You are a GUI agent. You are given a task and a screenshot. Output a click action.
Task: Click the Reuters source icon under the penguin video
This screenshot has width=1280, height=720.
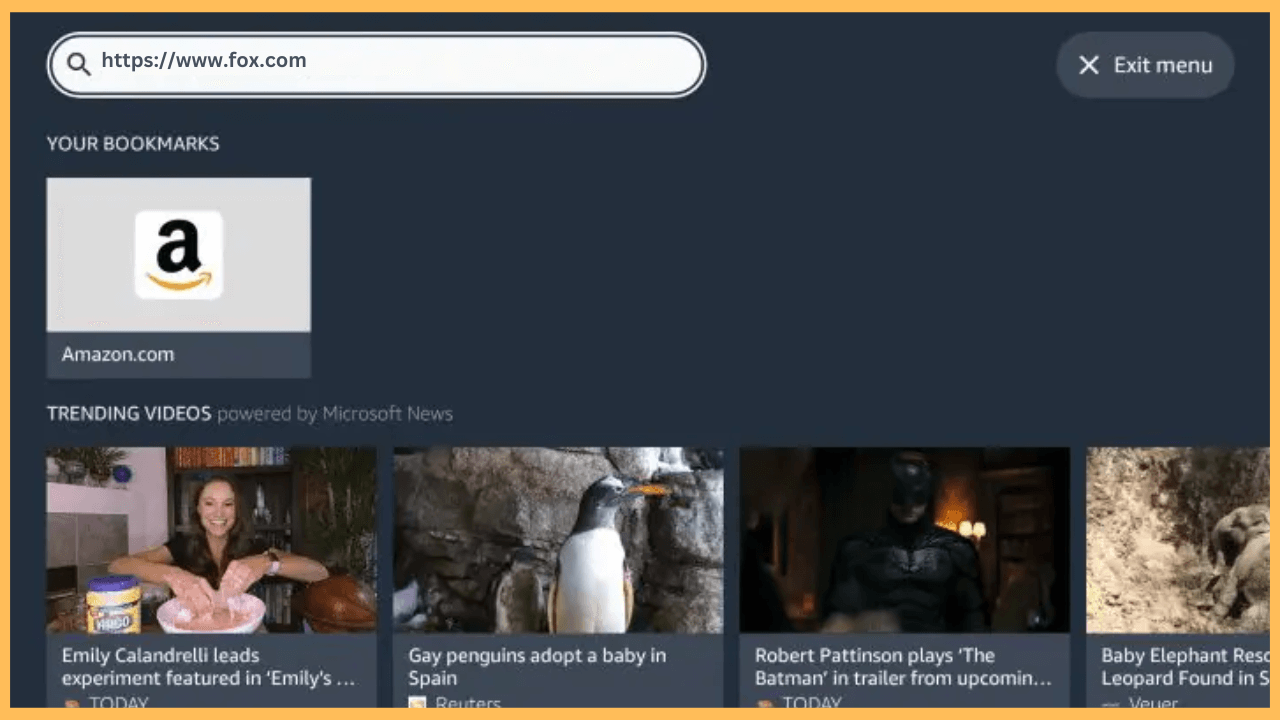(417, 703)
